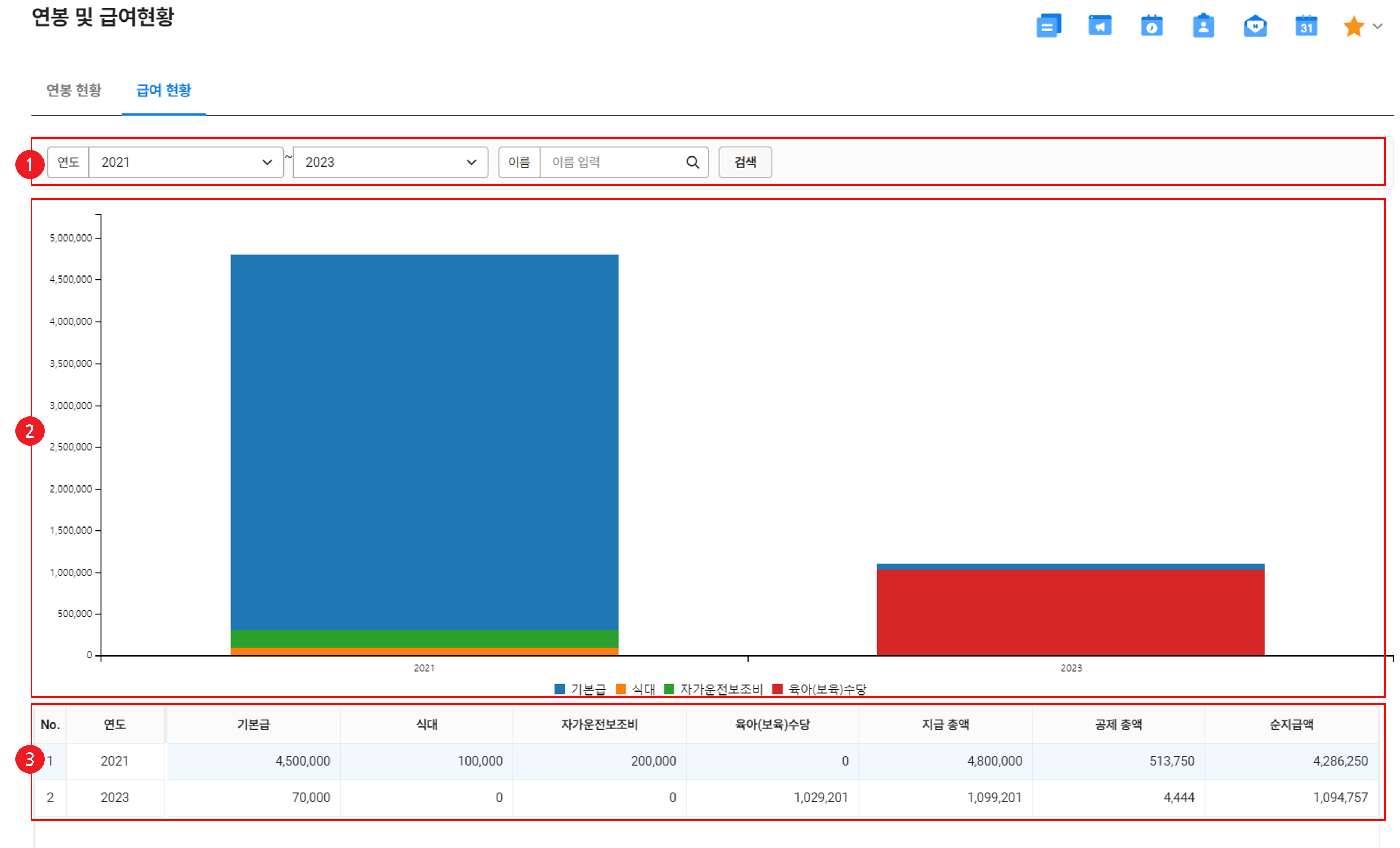Viewport: 1400px width, 848px height.
Task: Click the red 육아(보육)수당 bar for 2023
Action: tap(1071, 612)
